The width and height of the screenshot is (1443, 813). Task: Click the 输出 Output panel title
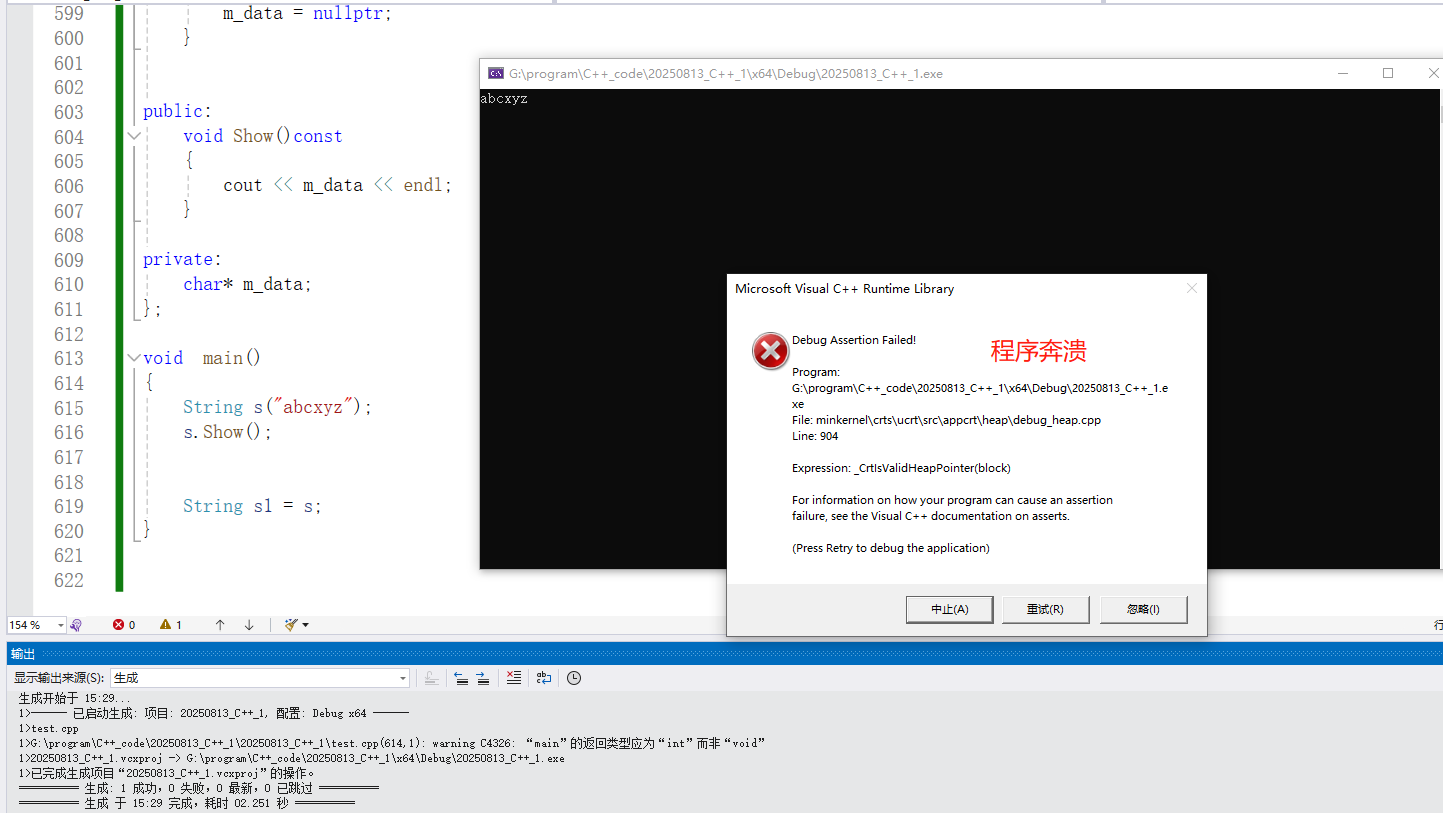pyautogui.click(x=22, y=654)
